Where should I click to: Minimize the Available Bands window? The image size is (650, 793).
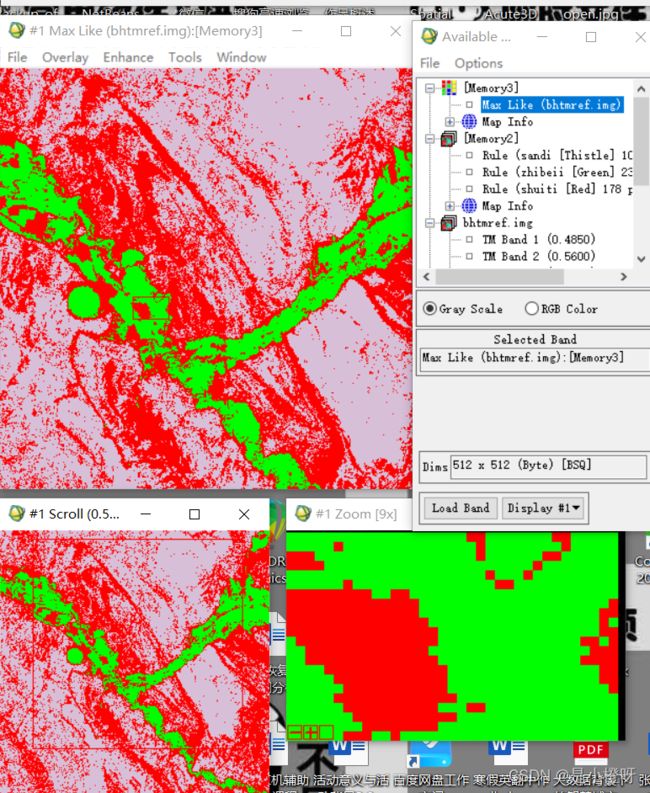click(542, 37)
